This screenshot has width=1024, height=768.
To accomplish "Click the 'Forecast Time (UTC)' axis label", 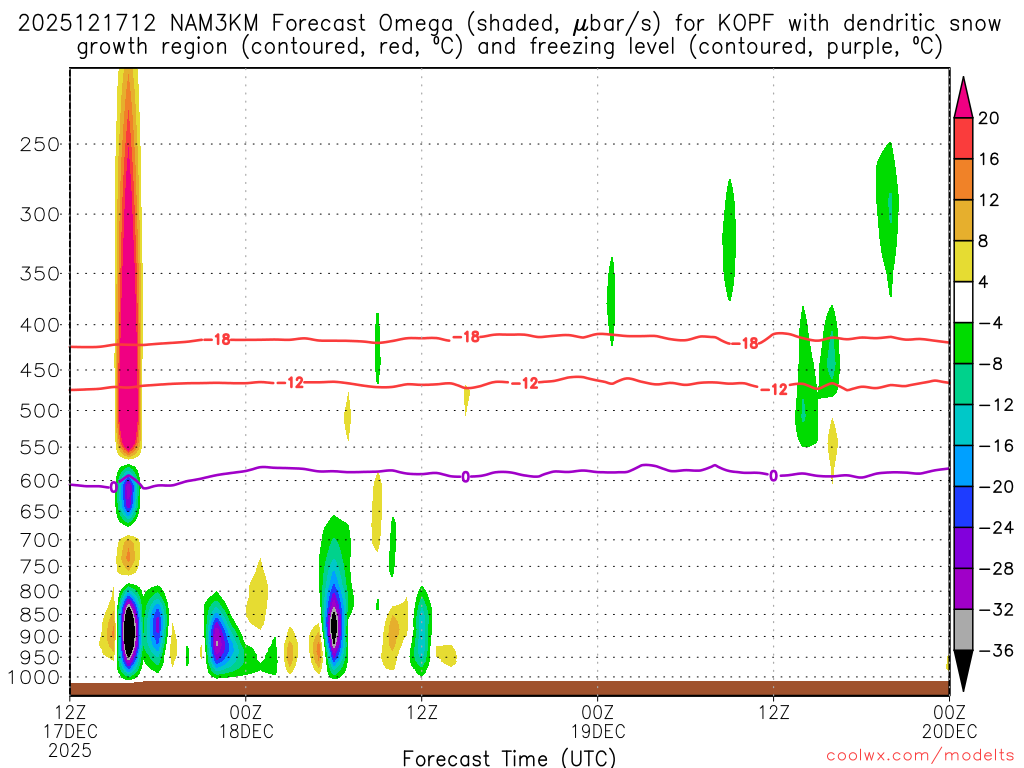I will (509, 758).
